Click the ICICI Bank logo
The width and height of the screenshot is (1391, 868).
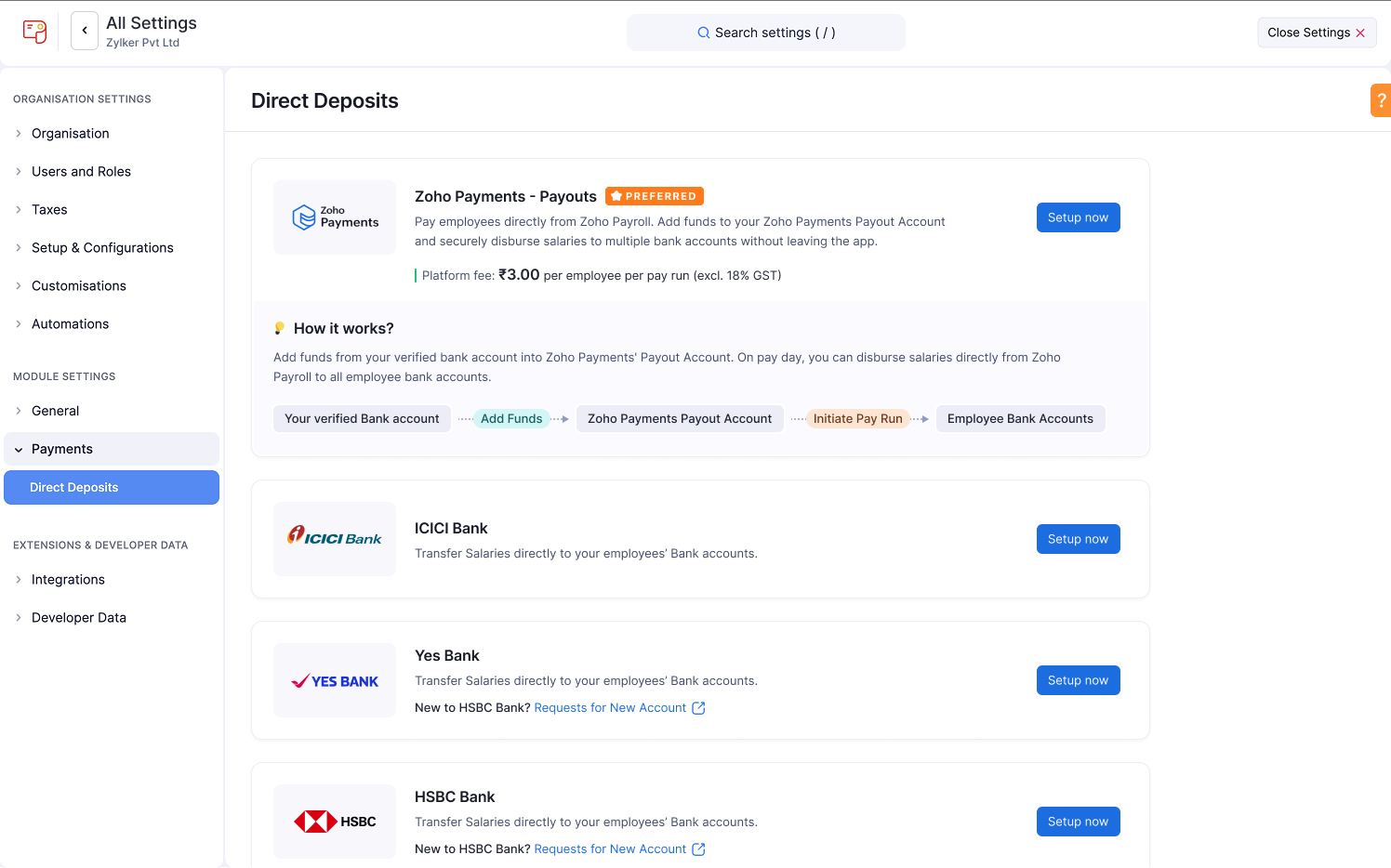pos(335,539)
